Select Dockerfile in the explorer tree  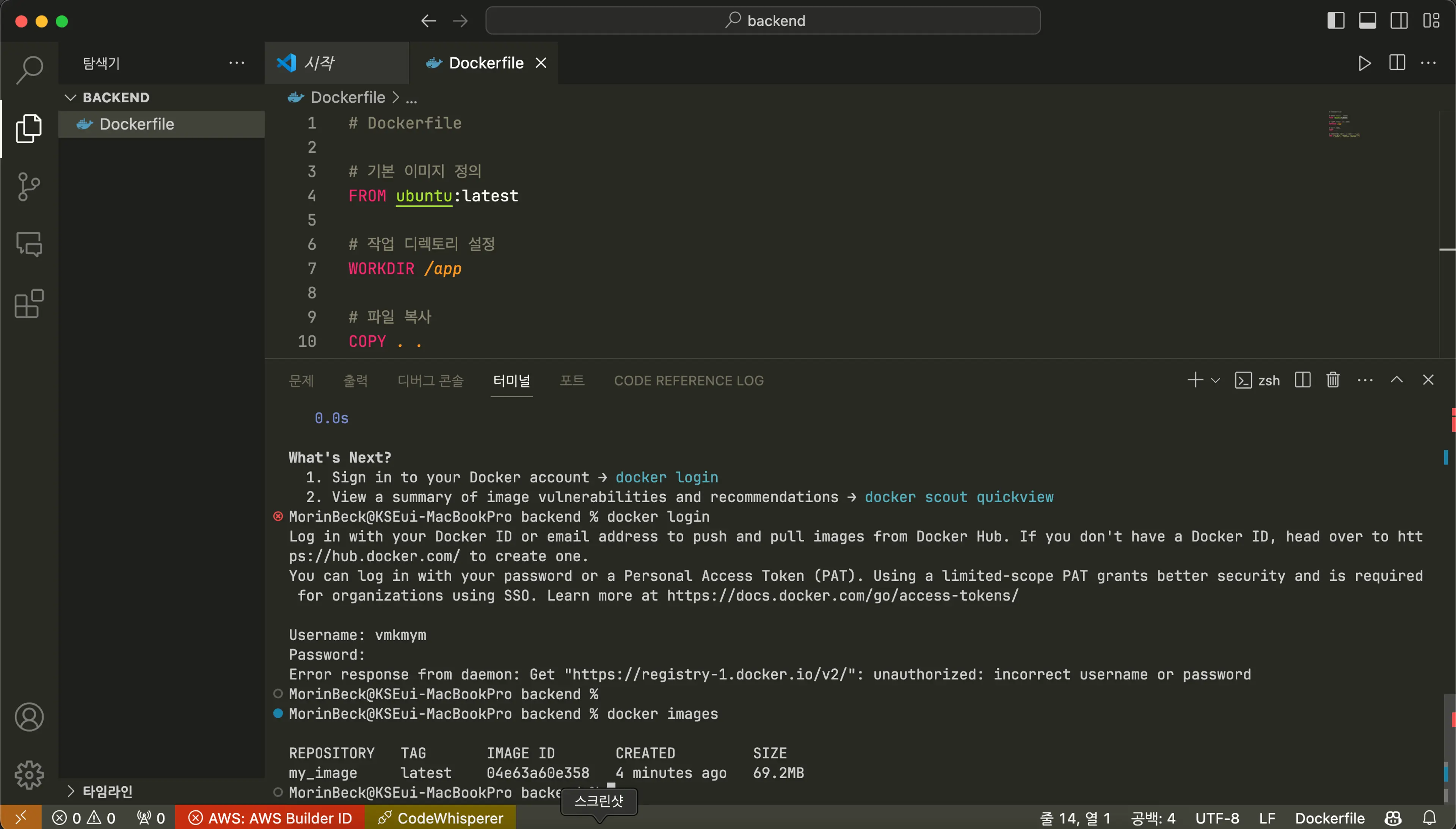pos(161,124)
